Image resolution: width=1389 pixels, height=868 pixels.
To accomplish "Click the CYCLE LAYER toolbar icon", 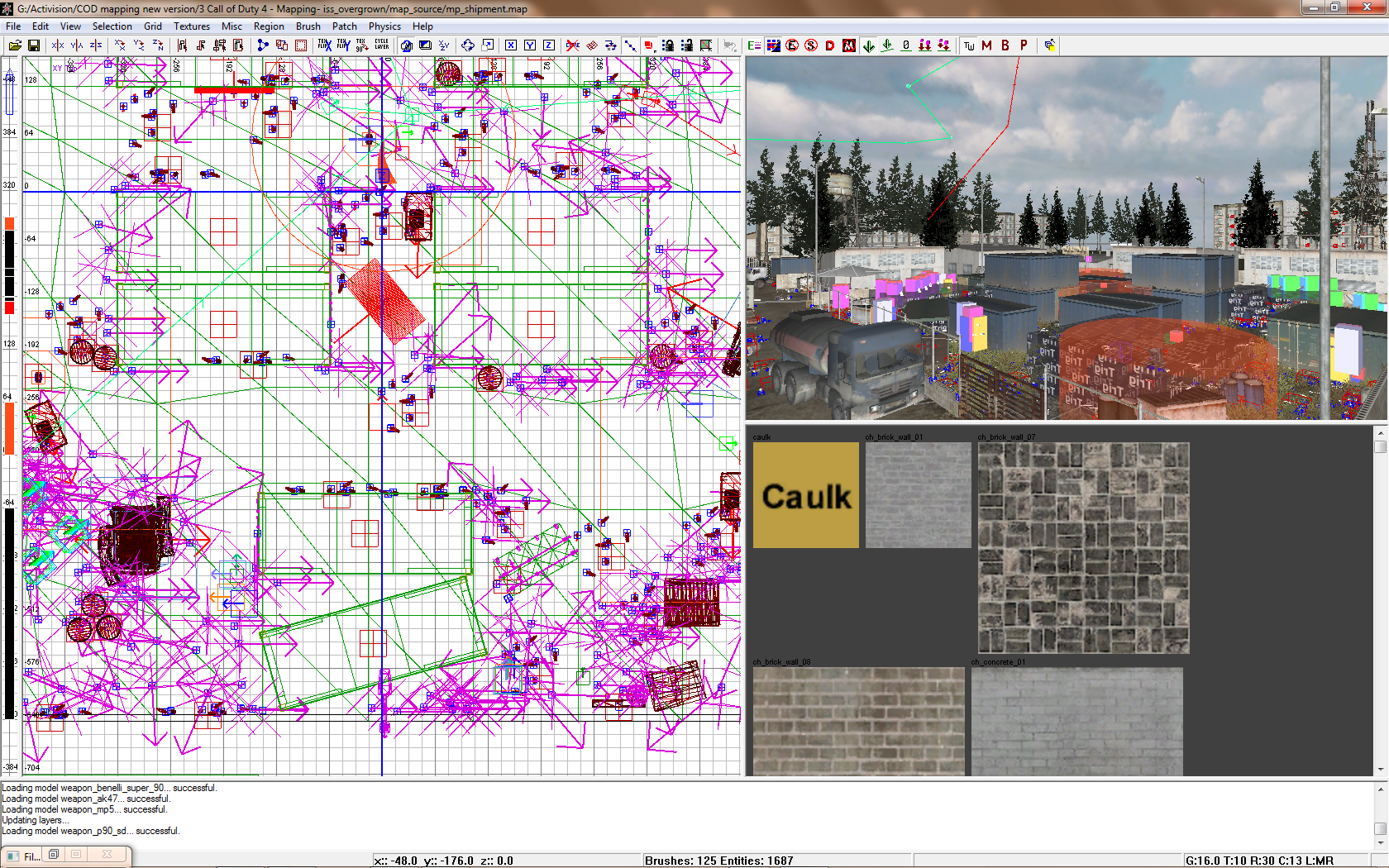I will point(381,45).
